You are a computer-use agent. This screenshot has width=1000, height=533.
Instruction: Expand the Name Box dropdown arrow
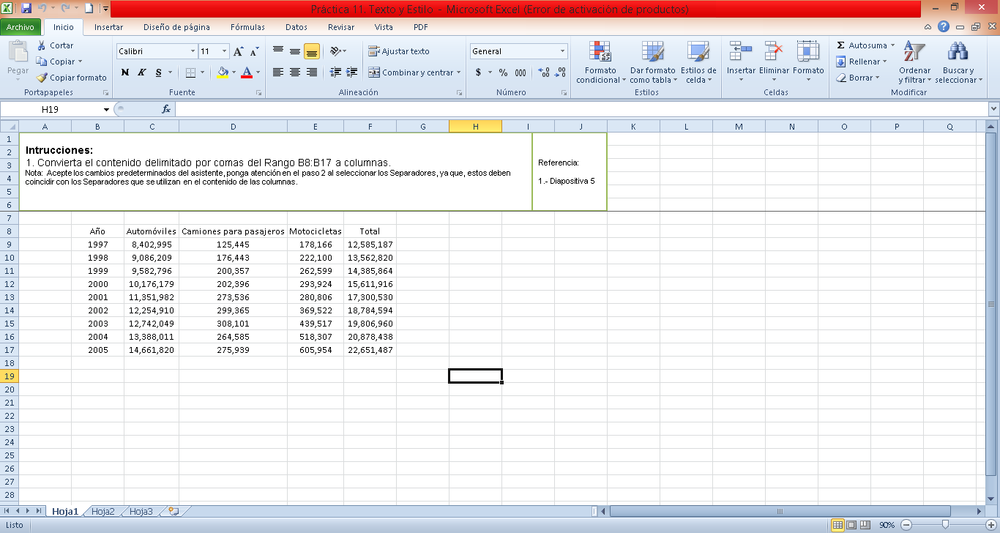[x=106, y=109]
